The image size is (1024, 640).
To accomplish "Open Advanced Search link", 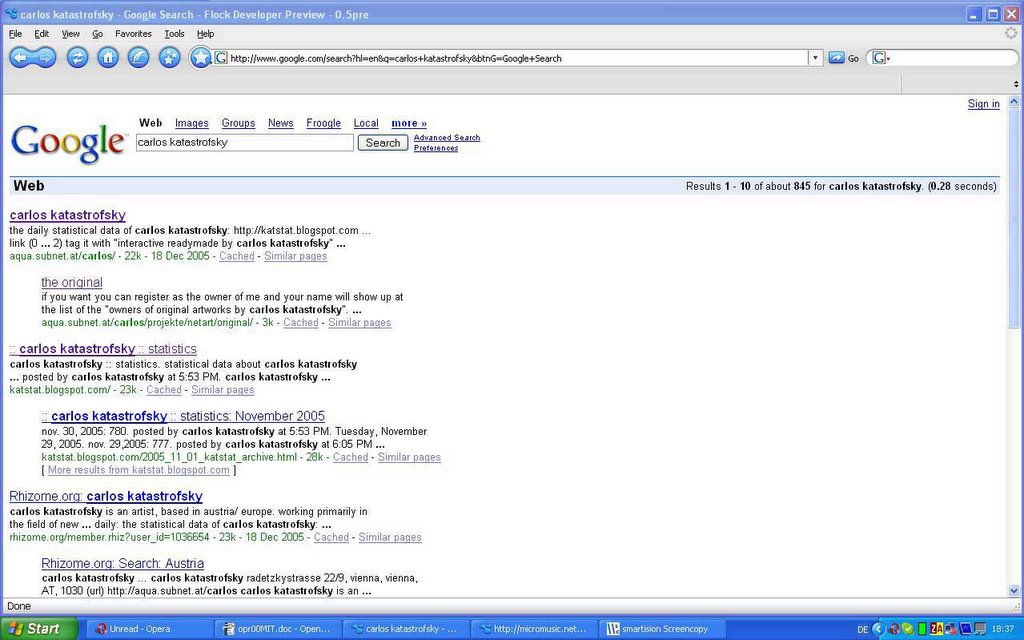I will 447,138.
